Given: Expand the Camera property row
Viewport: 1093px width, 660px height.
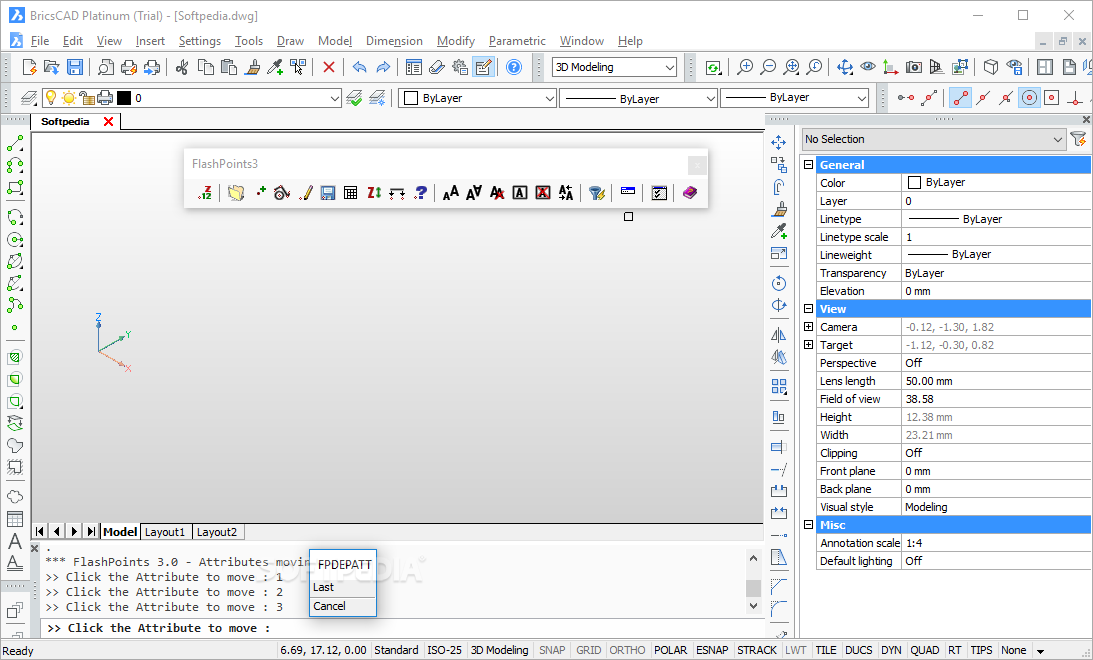Looking at the screenshot, I should [808, 327].
